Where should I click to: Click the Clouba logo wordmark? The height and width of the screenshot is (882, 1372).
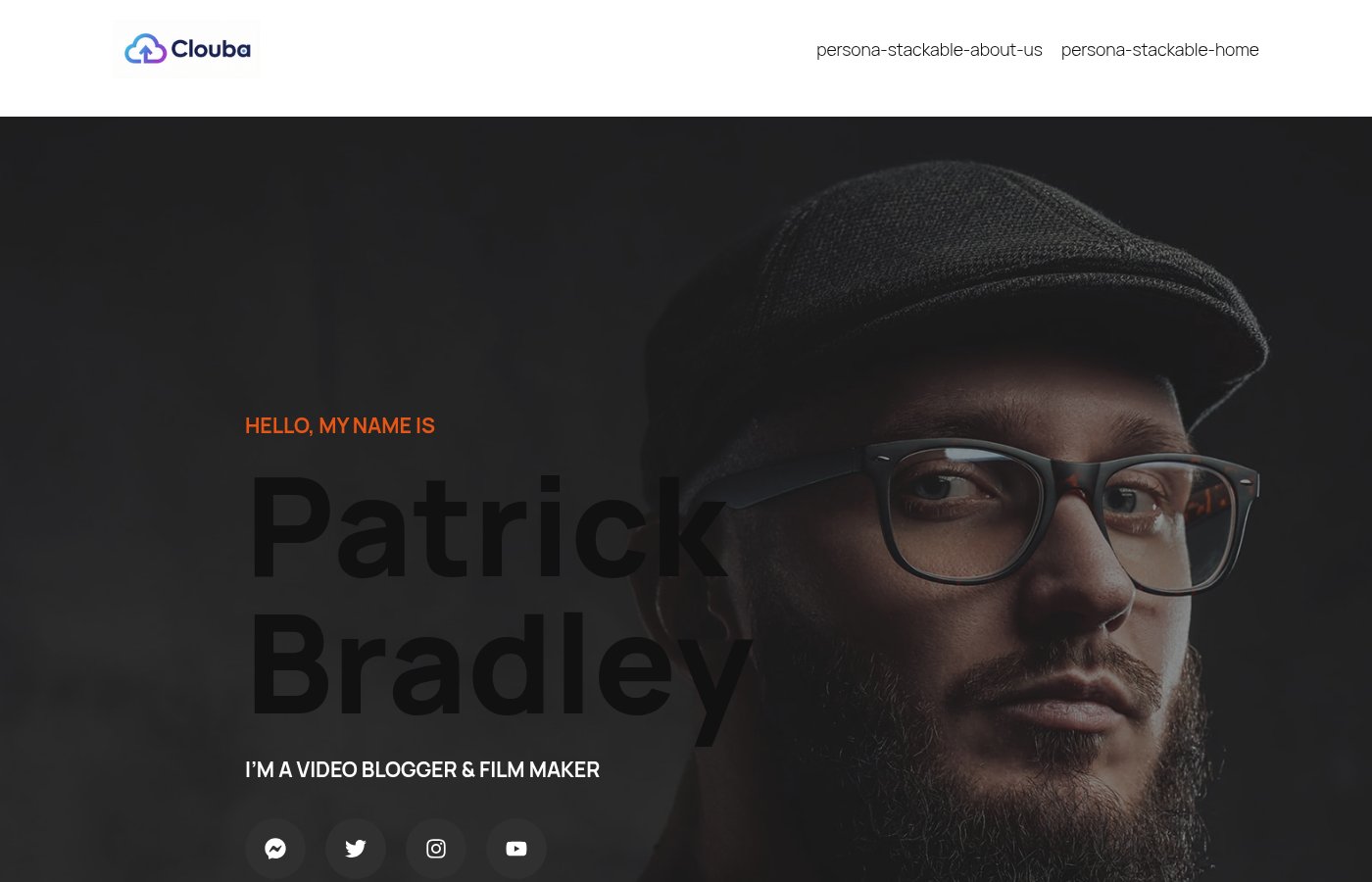coord(211,49)
